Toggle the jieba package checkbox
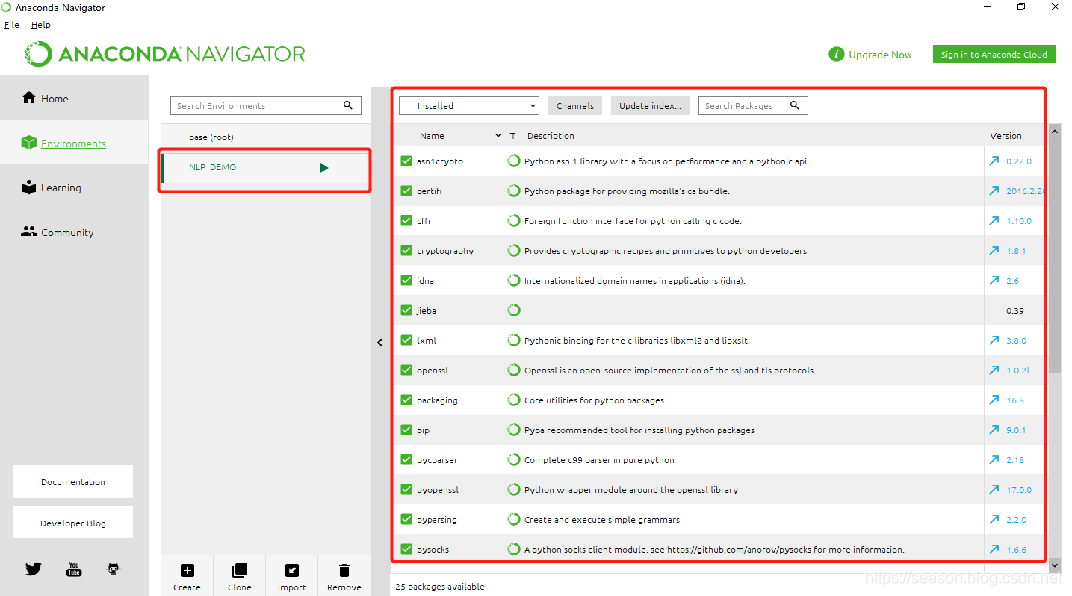The width and height of the screenshot is (1072, 596). 406,310
